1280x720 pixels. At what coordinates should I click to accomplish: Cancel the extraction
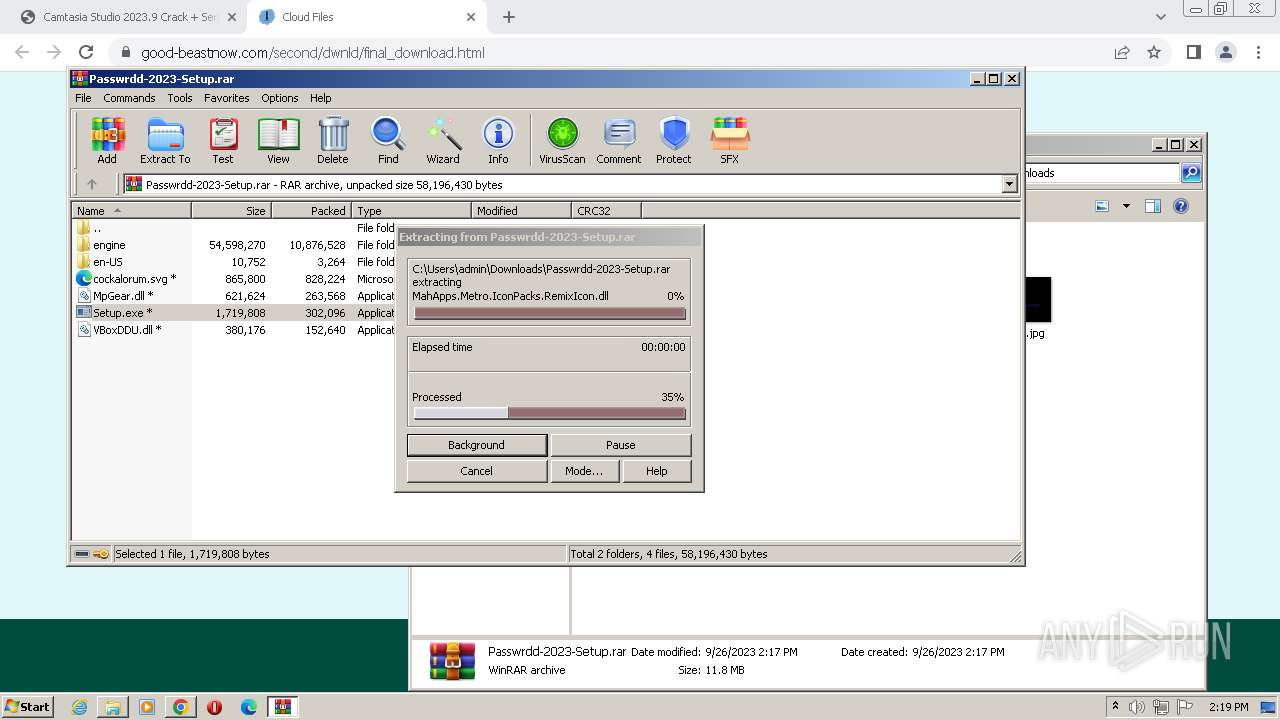pos(477,471)
